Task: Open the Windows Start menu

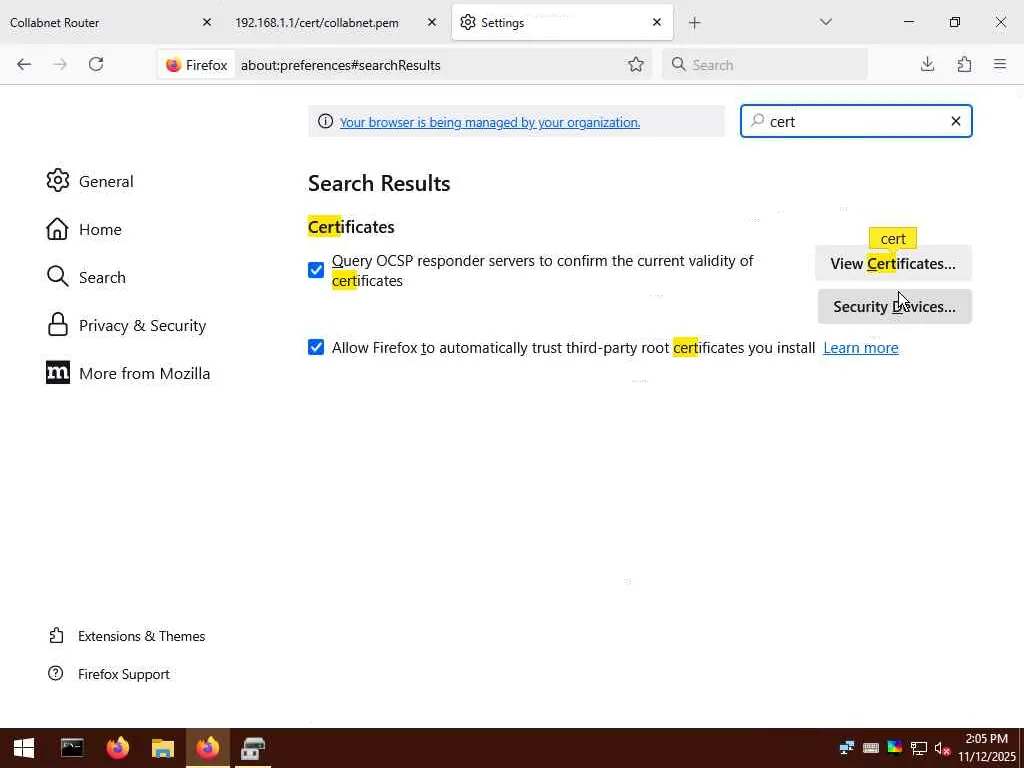Action: tap(24, 748)
